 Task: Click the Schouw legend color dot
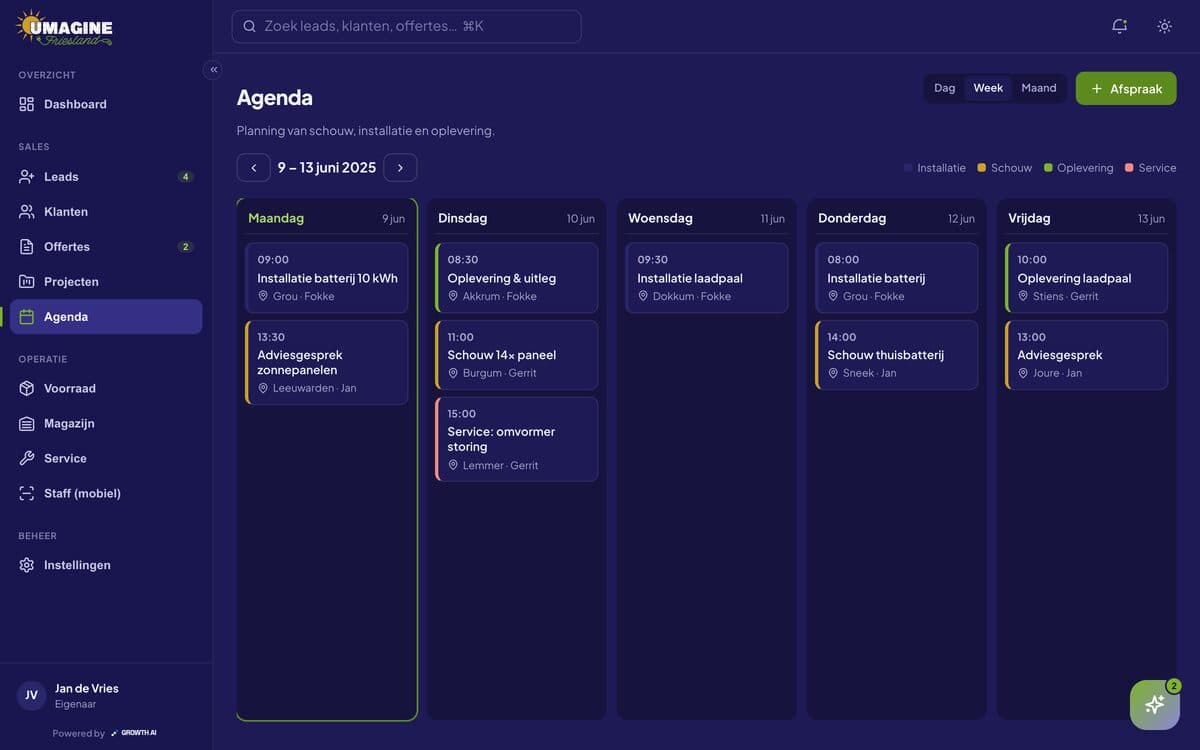click(982, 168)
